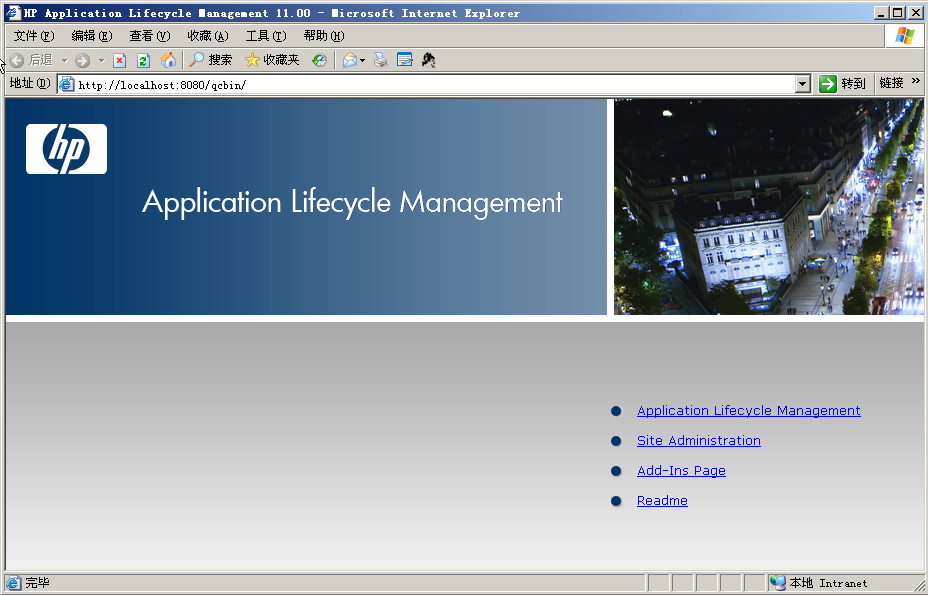Click the IE icon in title bar
This screenshot has width=928, height=595.
click(14, 12)
